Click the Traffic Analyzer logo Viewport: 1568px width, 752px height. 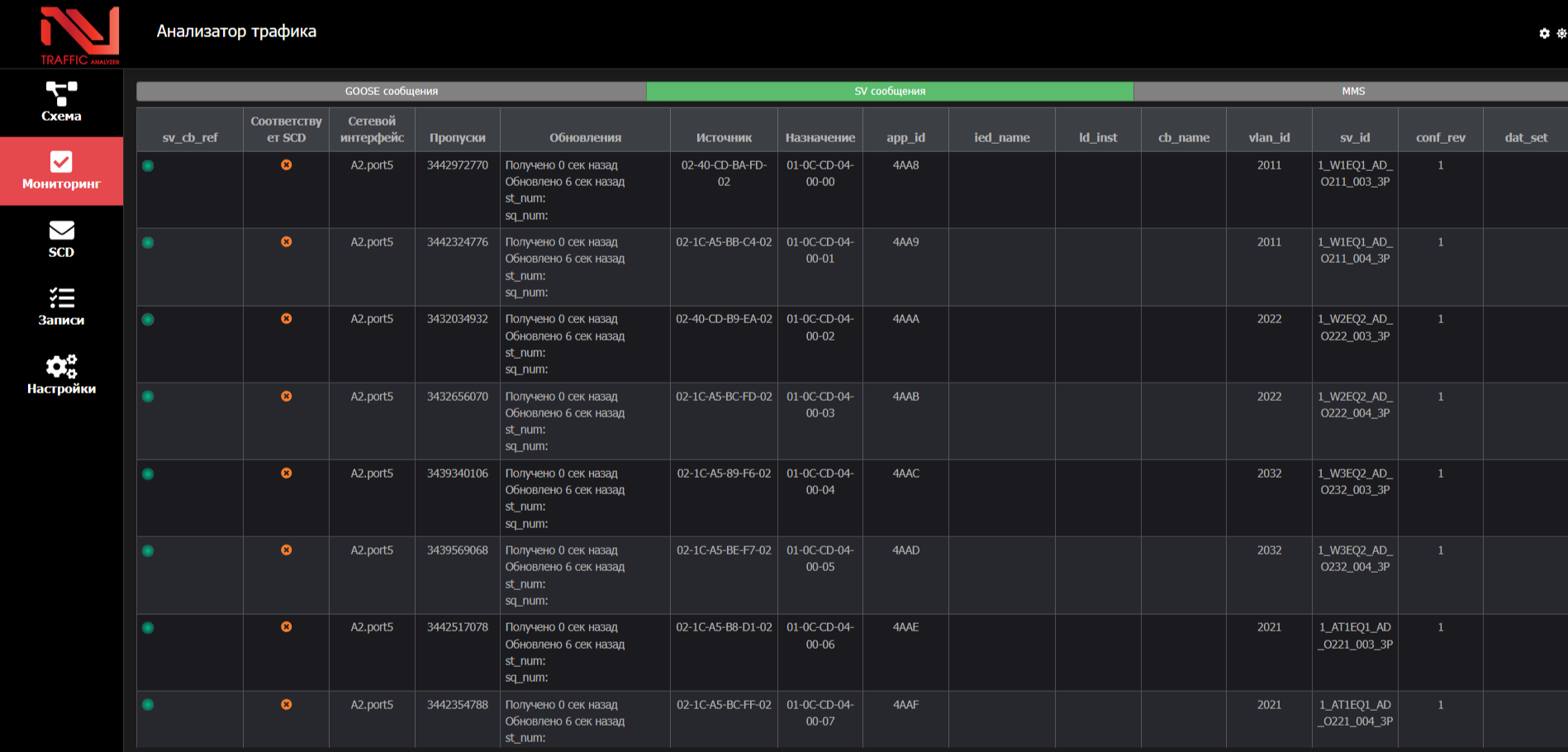(x=80, y=35)
